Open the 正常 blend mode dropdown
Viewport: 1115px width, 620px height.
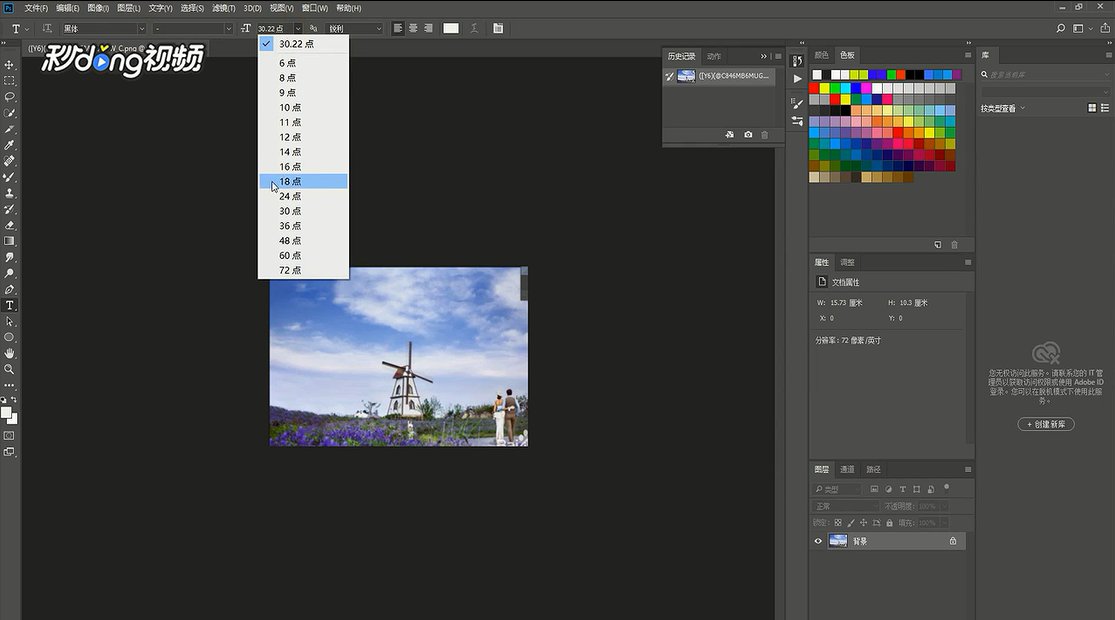pos(845,506)
